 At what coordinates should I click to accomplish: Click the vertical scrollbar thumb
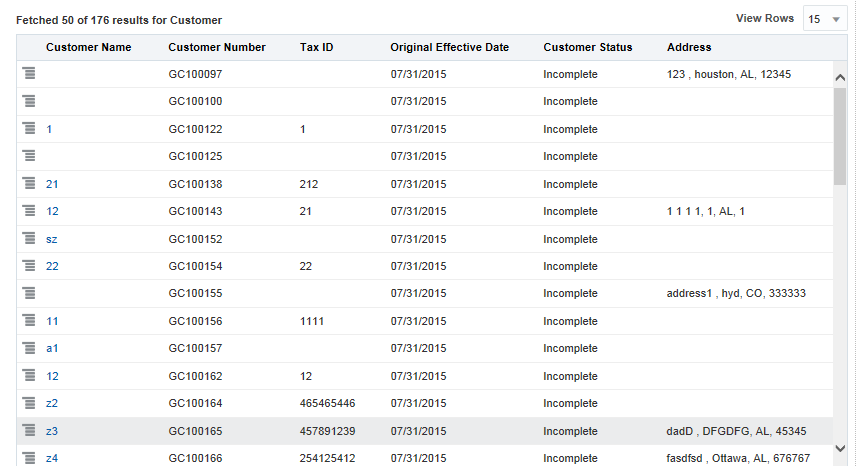click(840, 136)
